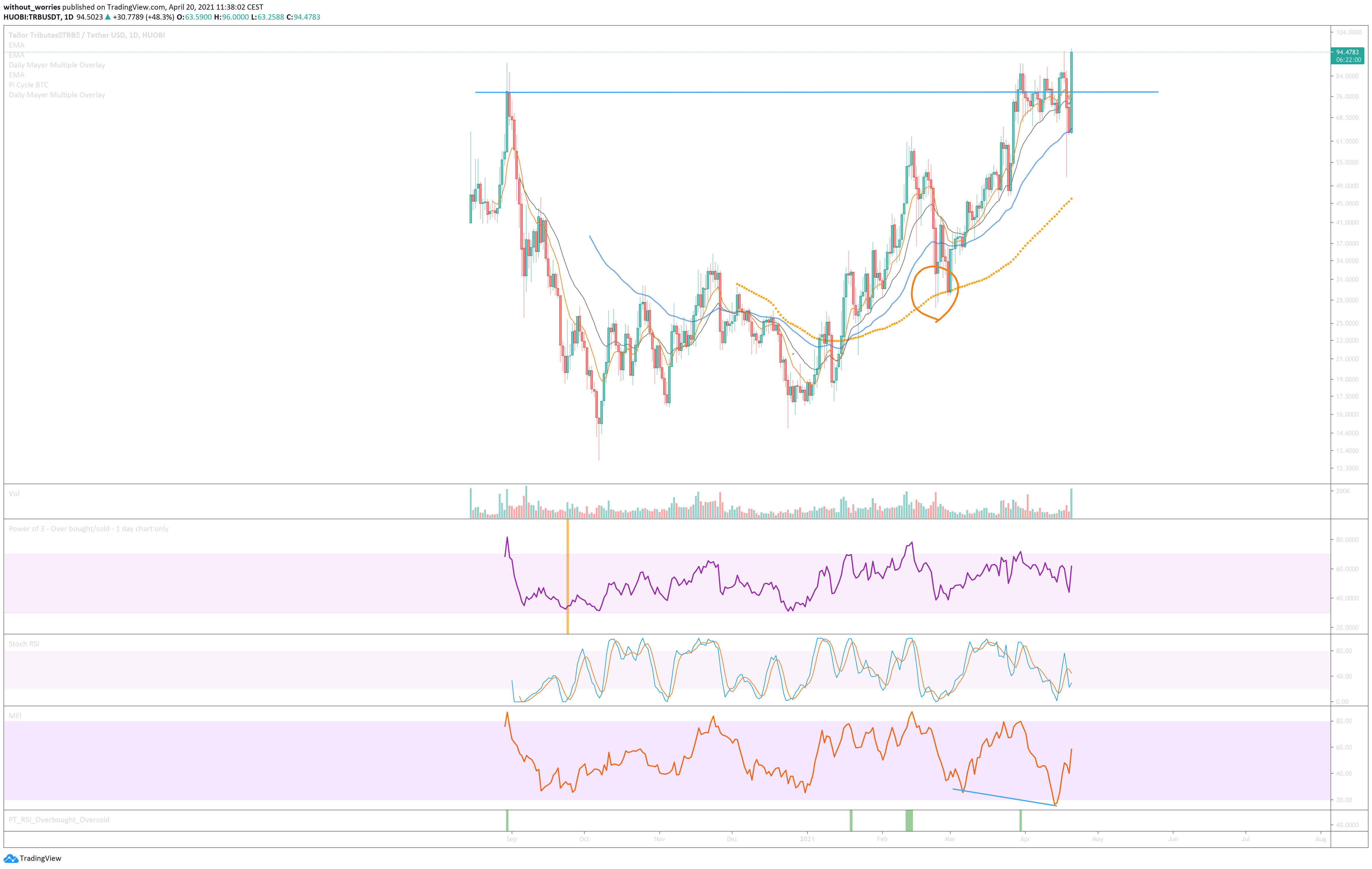1372x869 pixels.
Task: Click the Mar label on time axis
Action: tap(950, 839)
